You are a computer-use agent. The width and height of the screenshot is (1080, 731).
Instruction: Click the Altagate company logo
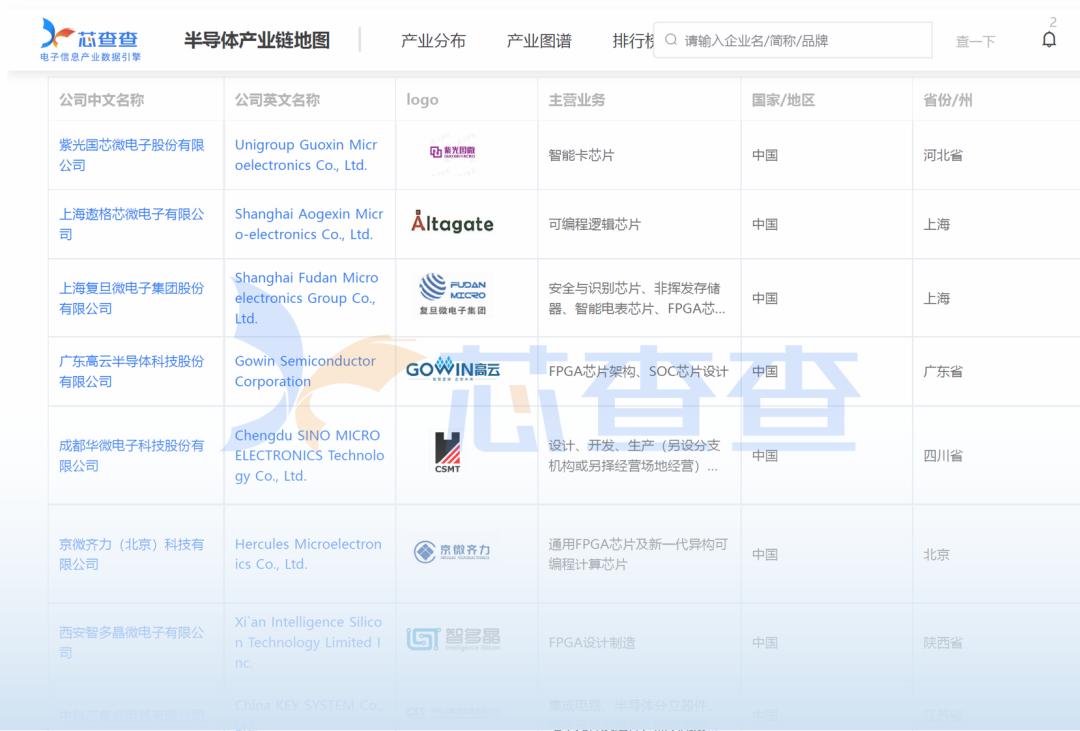pos(455,224)
